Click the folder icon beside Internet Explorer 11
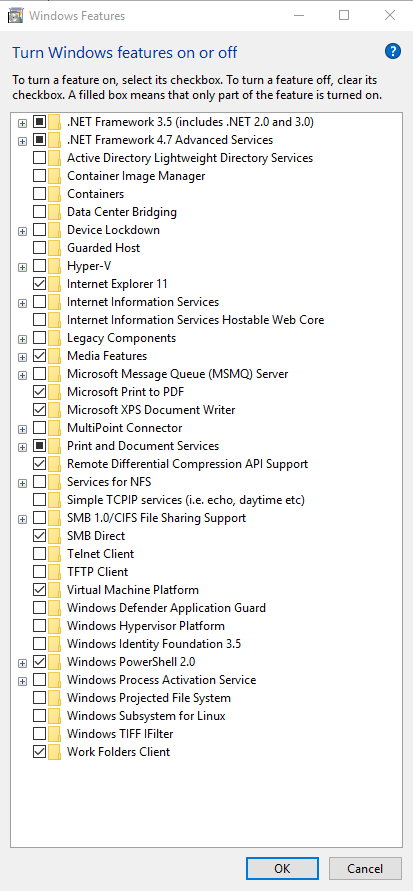 click(x=55, y=284)
